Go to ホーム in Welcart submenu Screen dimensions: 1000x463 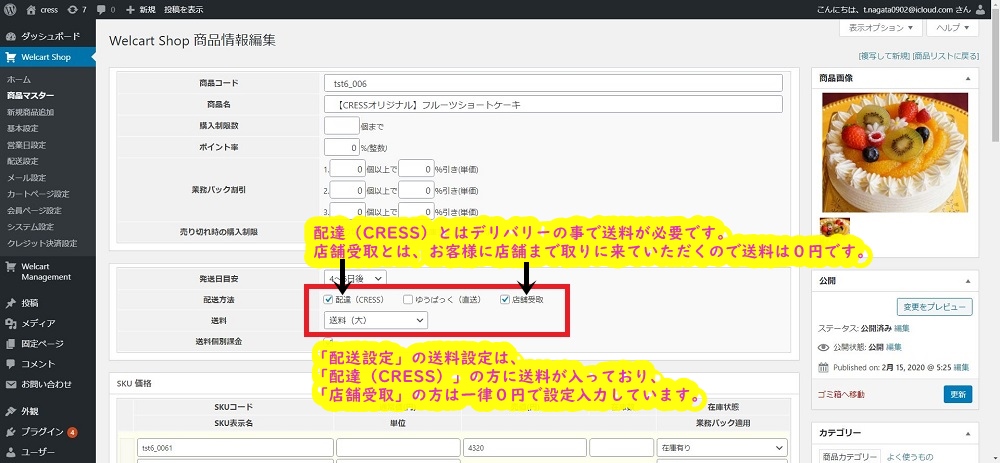point(18,80)
